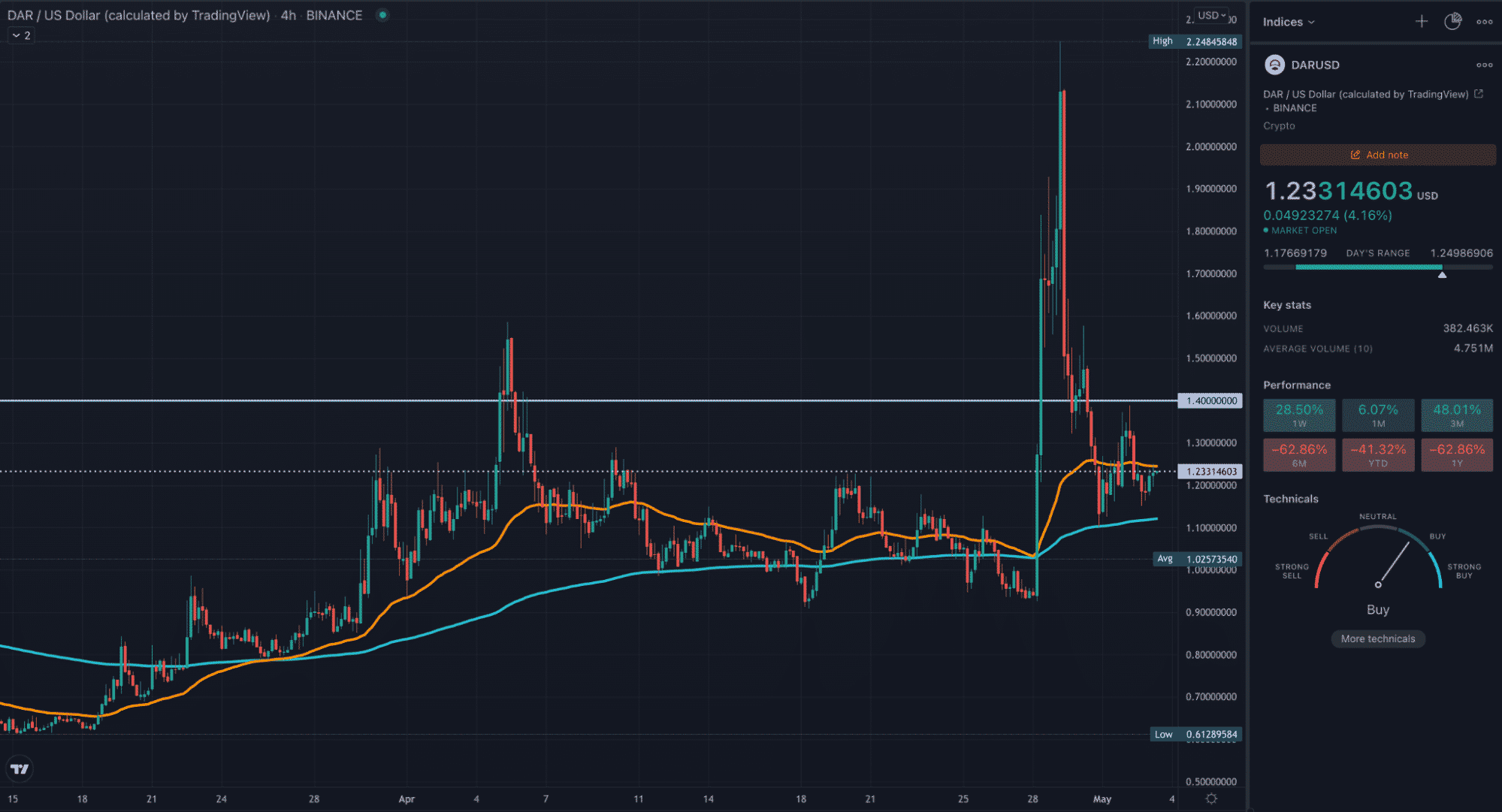
Task: Open the Indices watchlist dropdown
Action: pyautogui.click(x=1289, y=22)
